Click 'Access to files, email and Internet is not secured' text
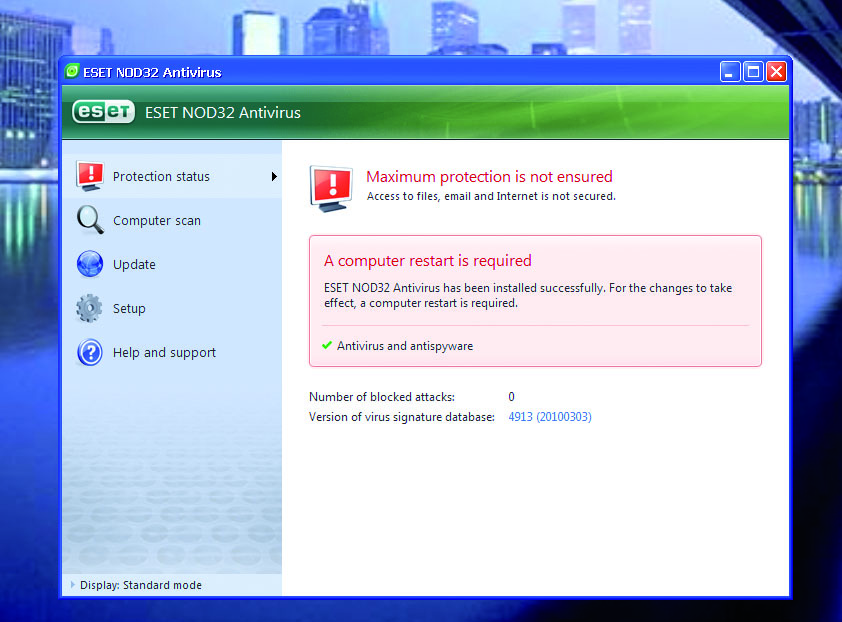This screenshot has width=842, height=622. coord(491,196)
